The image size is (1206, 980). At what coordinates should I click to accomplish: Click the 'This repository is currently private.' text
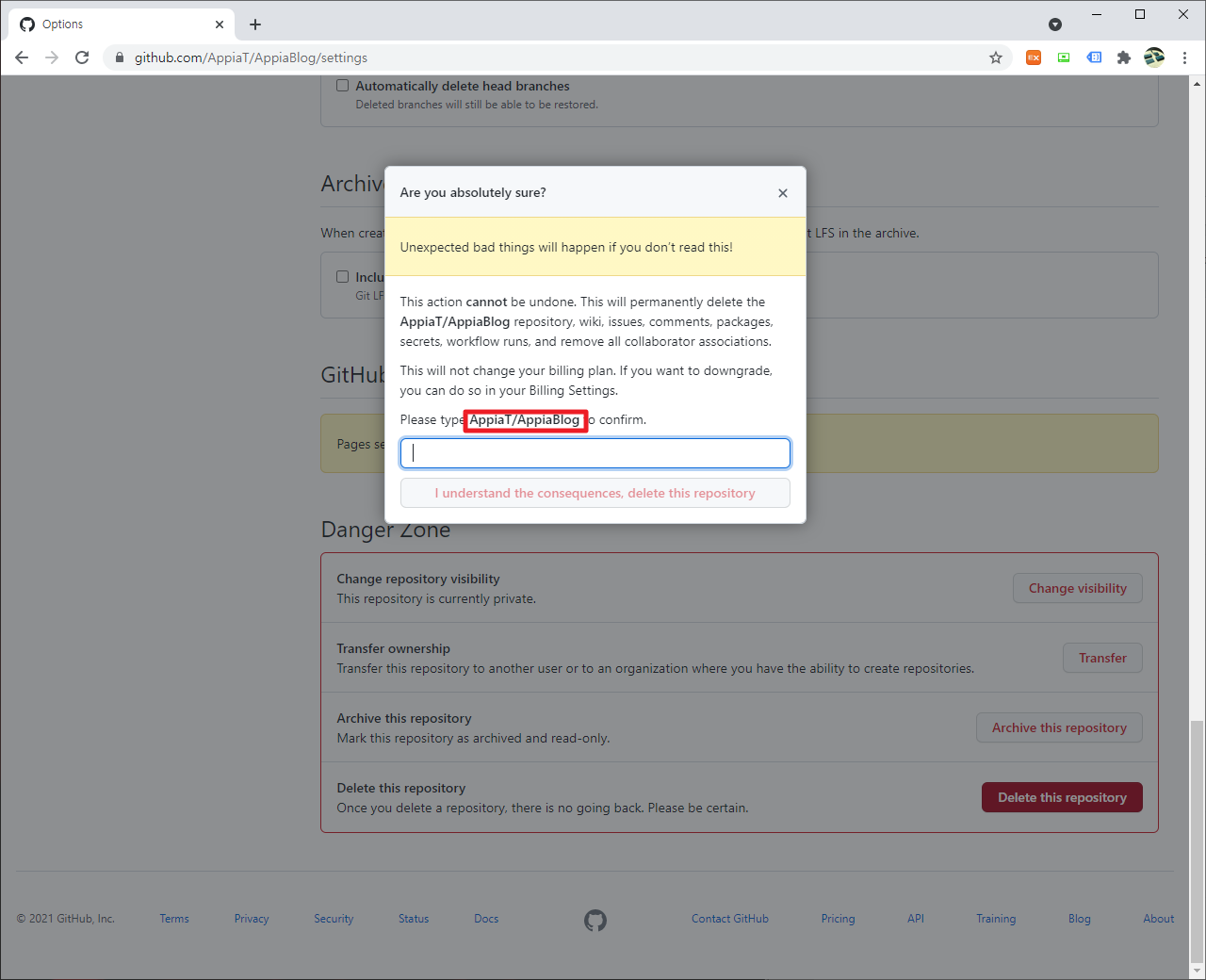click(436, 598)
